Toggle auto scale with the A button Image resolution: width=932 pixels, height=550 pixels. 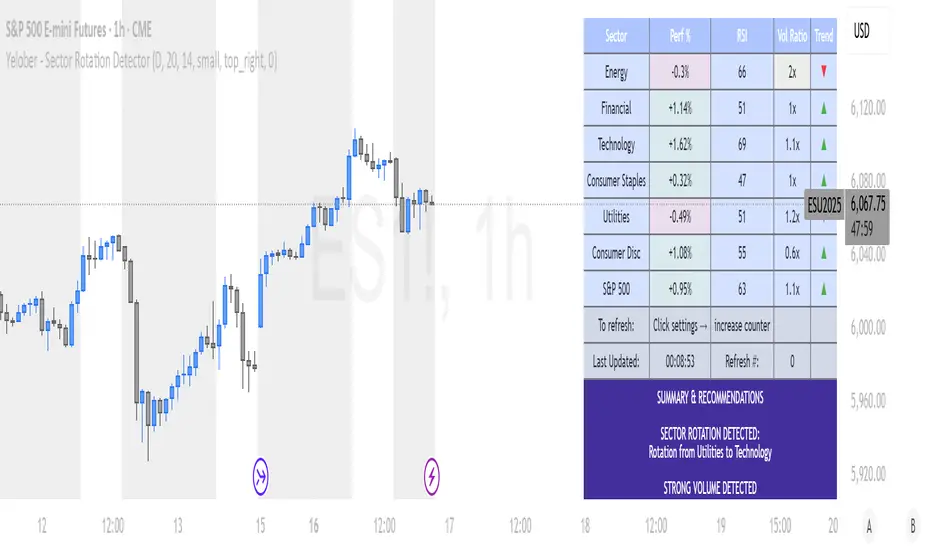(x=870, y=526)
